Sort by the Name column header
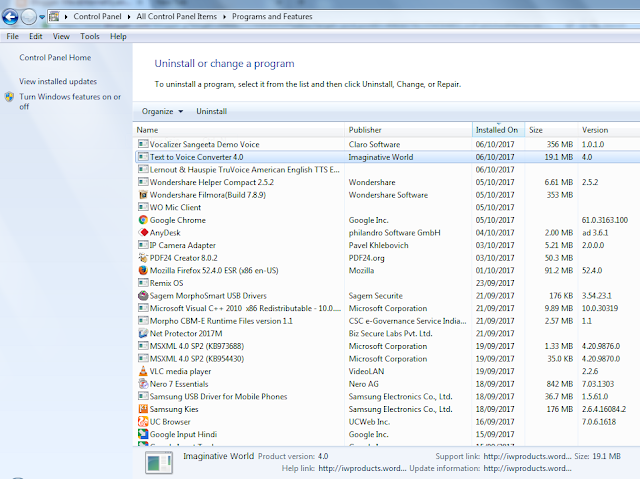 click(239, 130)
